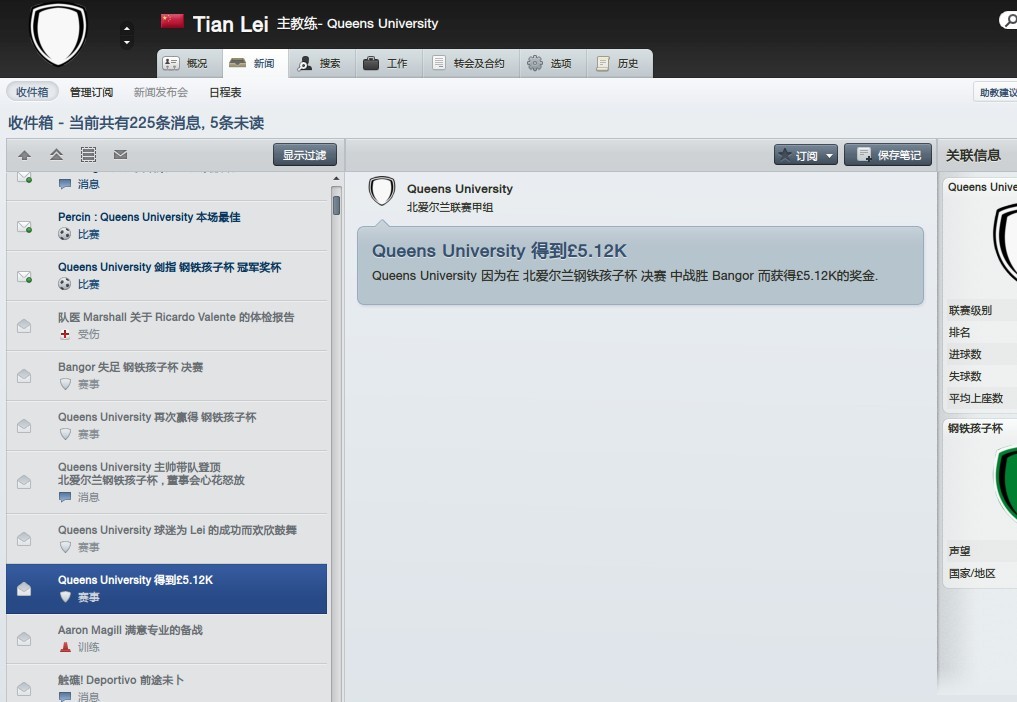Click 显示过滤 to expand filters
This screenshot has width=1017, height=702.
[x=304, y=154]
